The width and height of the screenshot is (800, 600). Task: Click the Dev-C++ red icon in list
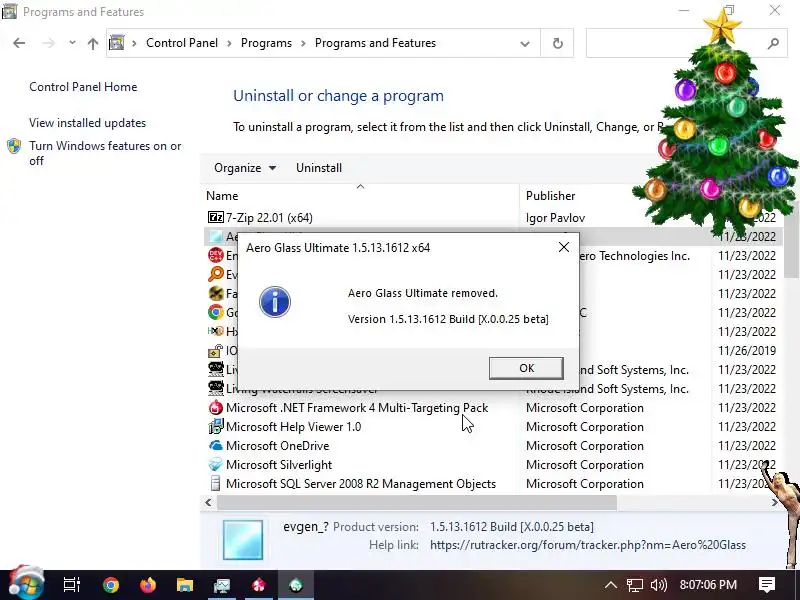216,255
